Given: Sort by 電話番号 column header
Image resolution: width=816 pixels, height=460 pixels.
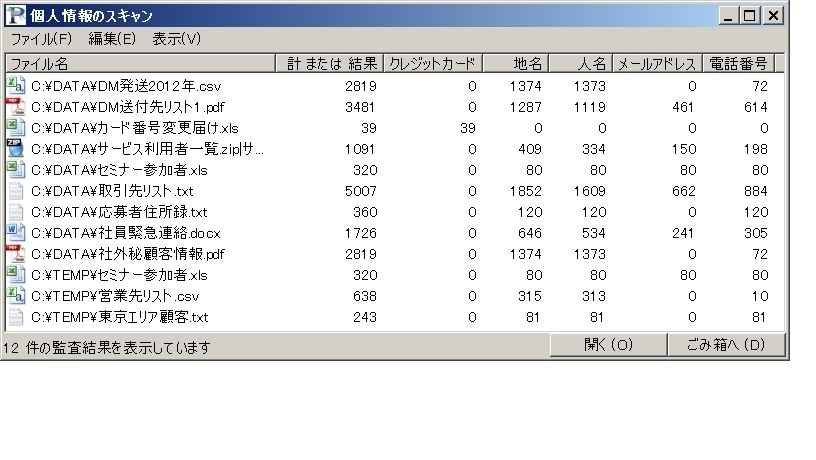Looking at the screenshot, I should point(738,63).
